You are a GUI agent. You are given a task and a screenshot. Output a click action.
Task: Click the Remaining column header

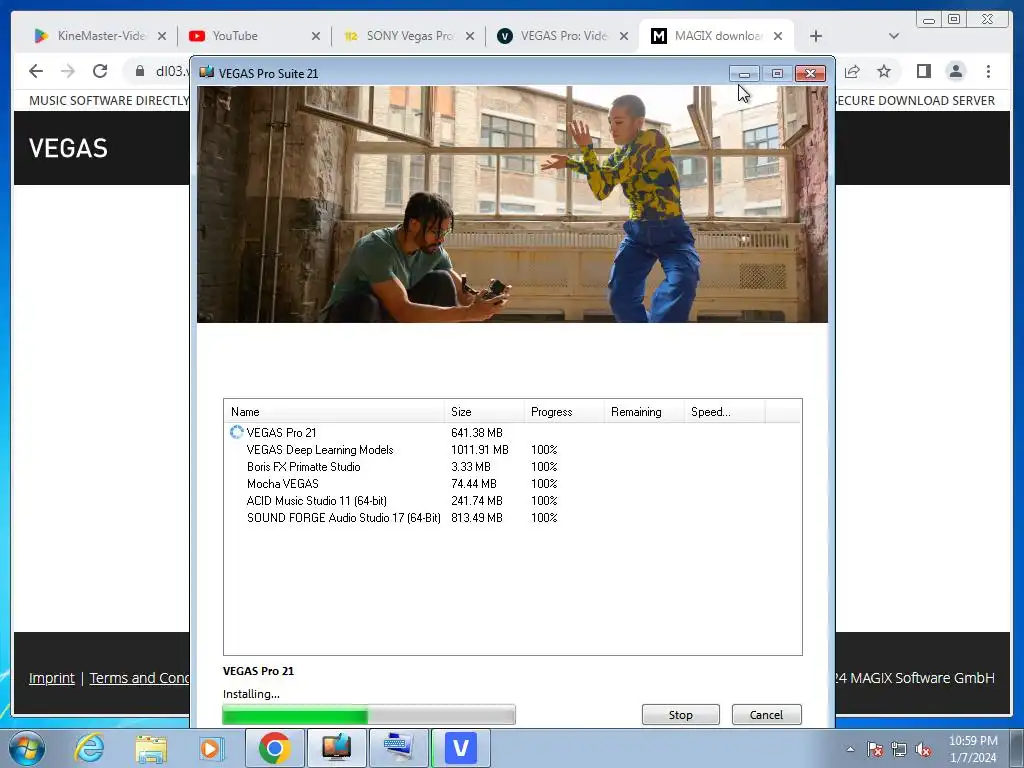(x=643, y=411)
